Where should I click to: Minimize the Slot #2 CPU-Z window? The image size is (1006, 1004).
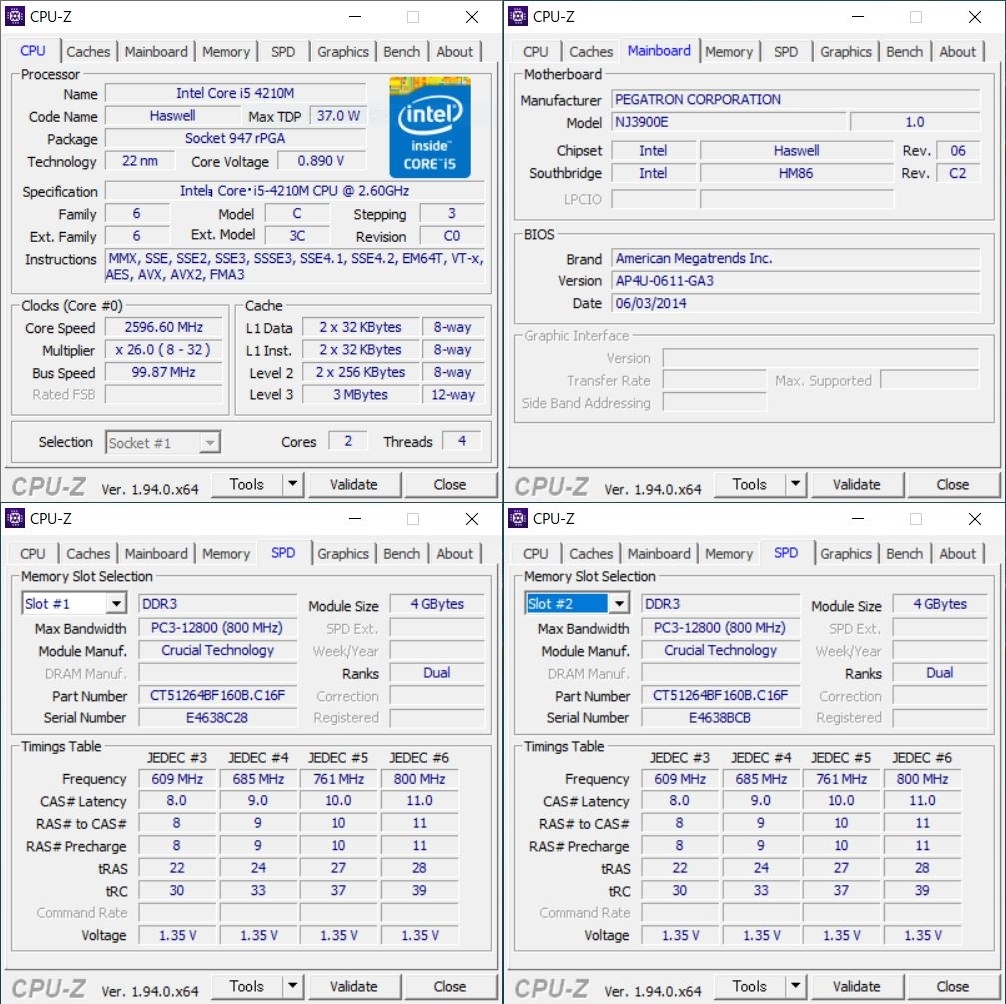click(858, 518)
